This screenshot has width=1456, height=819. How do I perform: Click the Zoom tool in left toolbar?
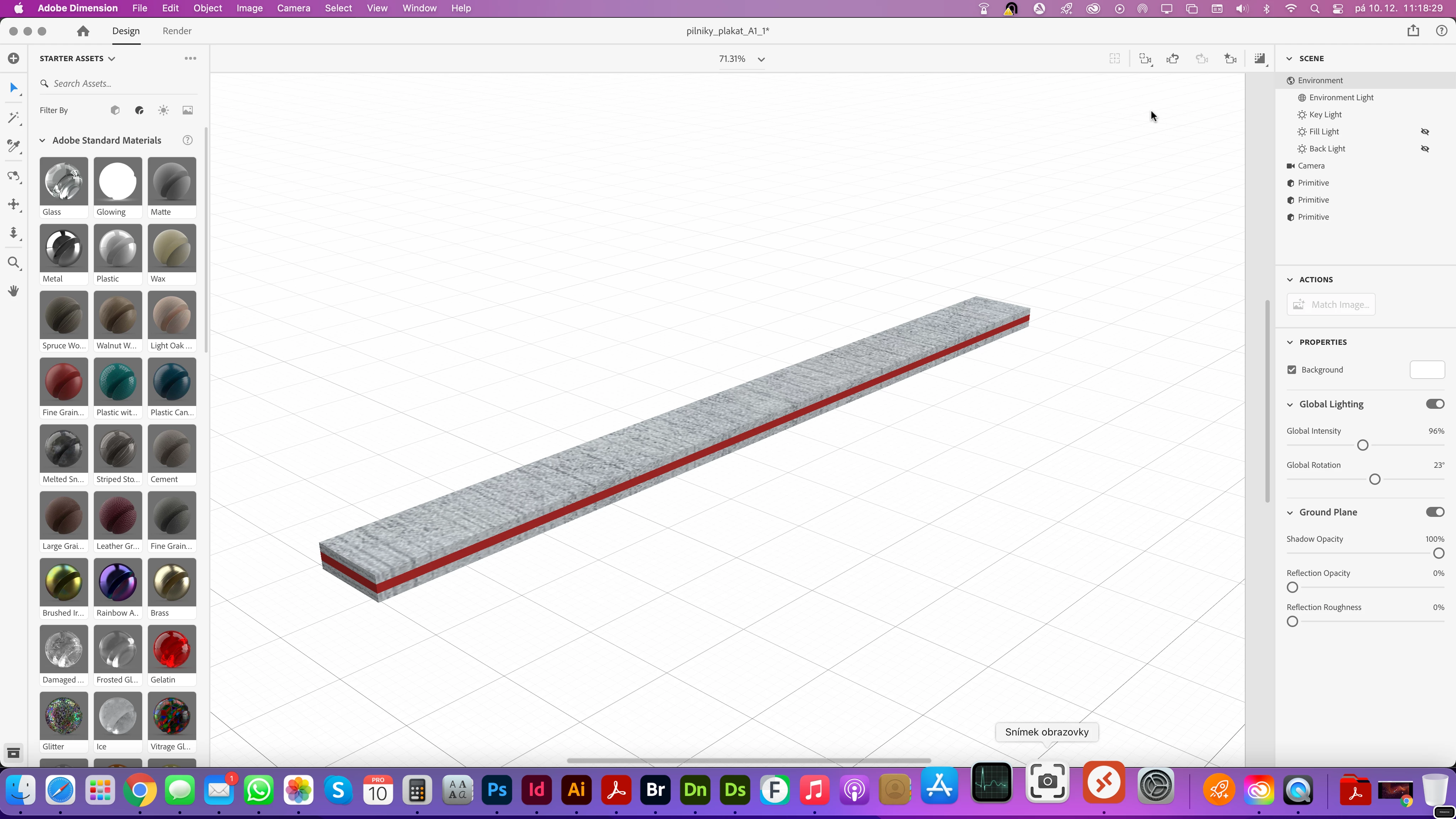(14, 263)
